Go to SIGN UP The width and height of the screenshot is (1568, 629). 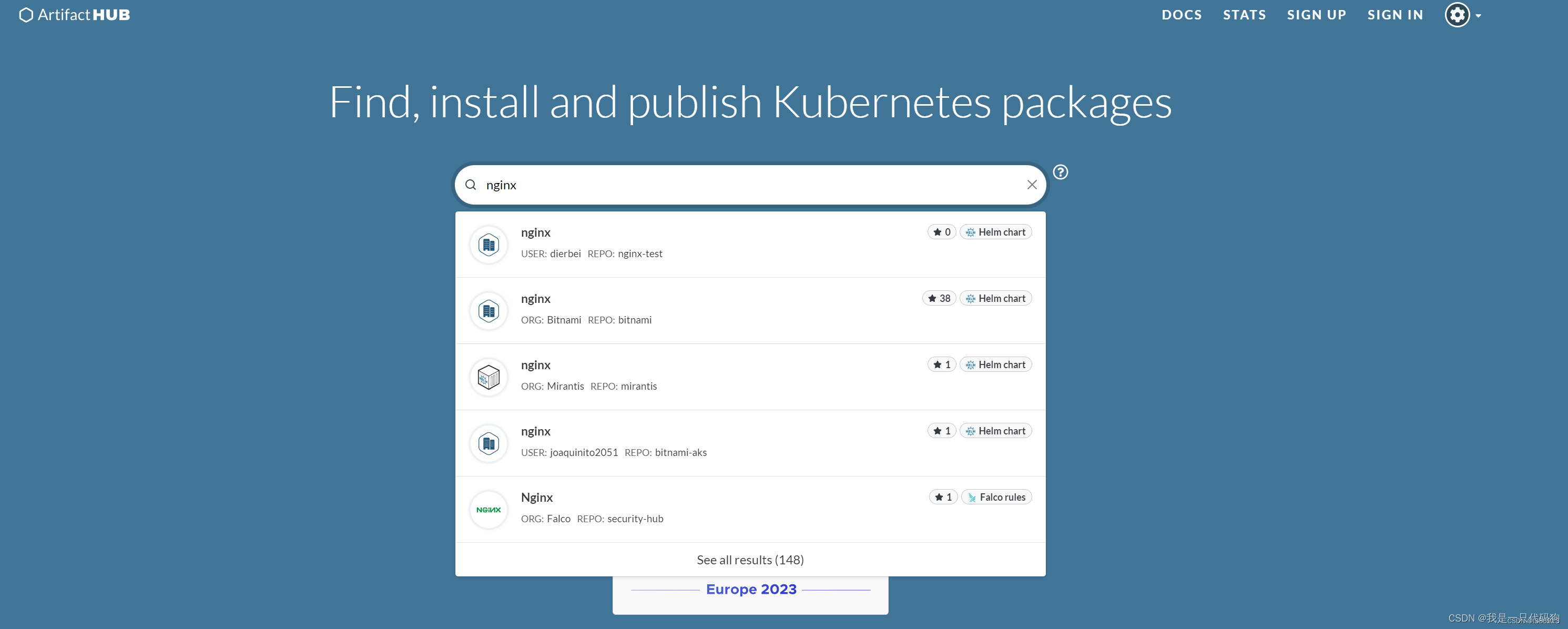(1316, 15)
